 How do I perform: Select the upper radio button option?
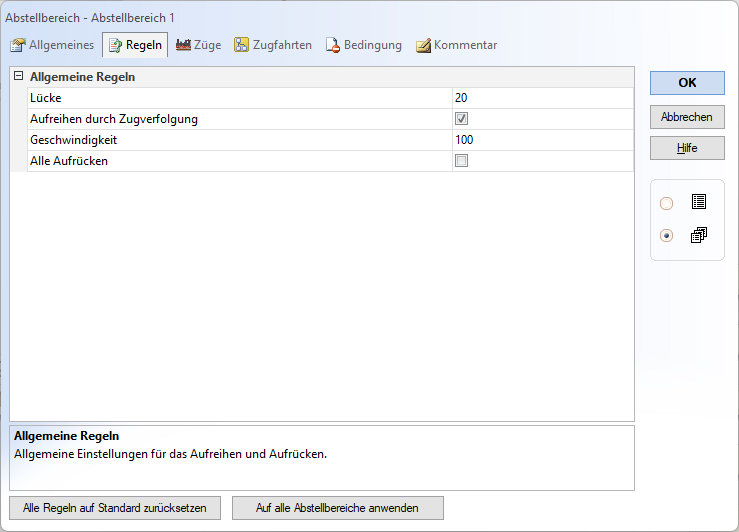667,203
